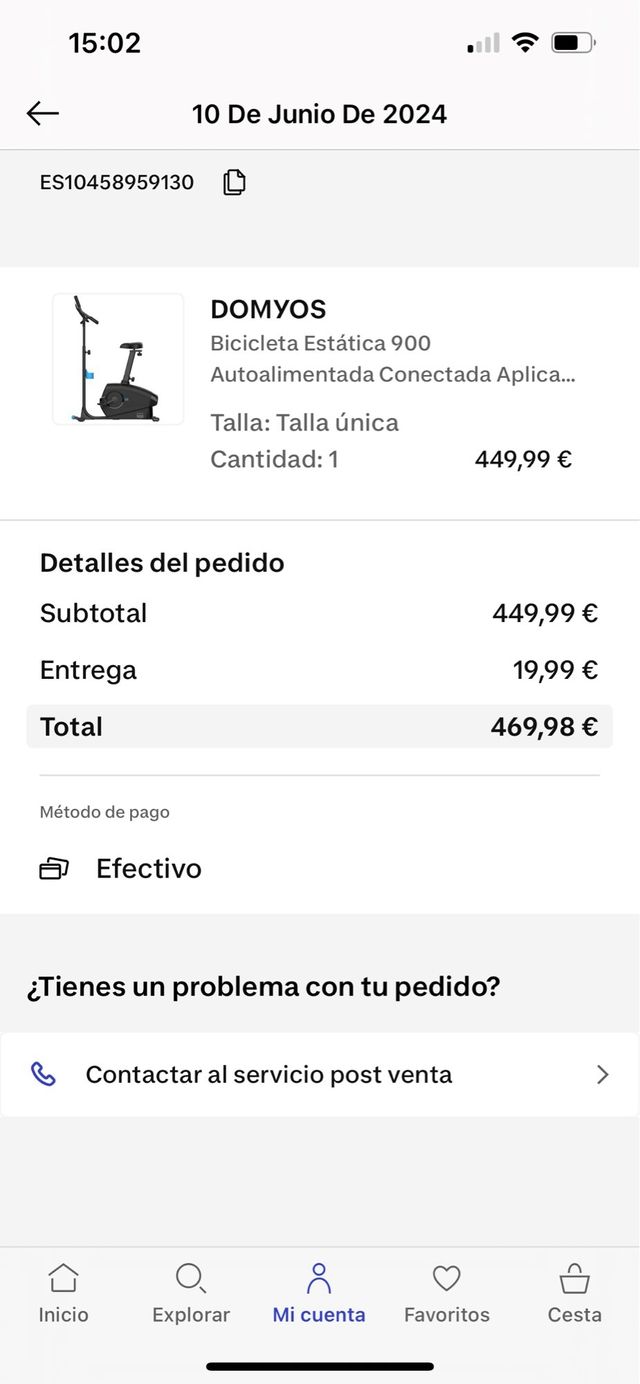Tap the Efectivo payment method label
The width and height of the screenshot is (640, 1384).
(x=149, y=868)
